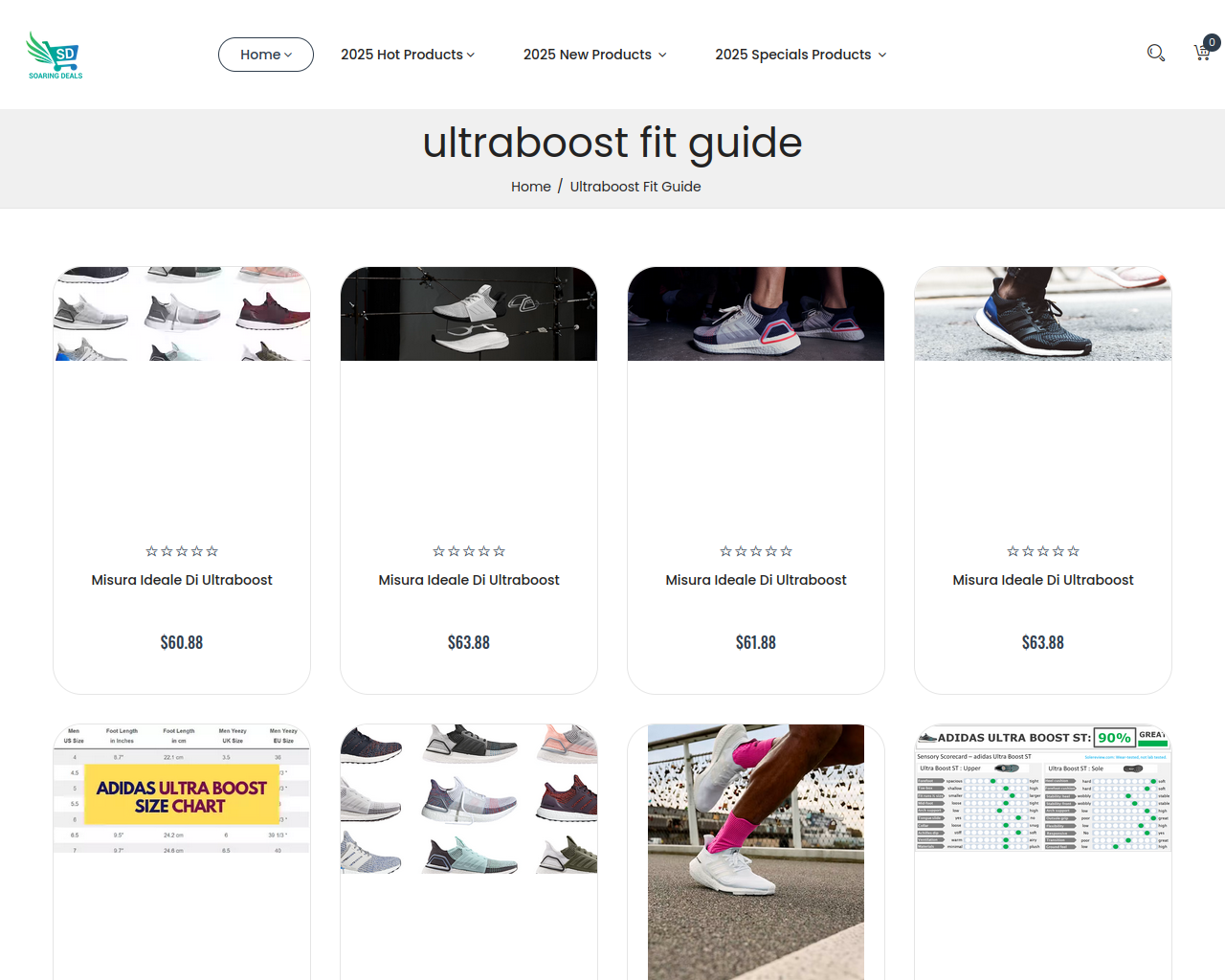
Task: Expand 2025 Hot Products menu
Action: (x=408, y=55)
